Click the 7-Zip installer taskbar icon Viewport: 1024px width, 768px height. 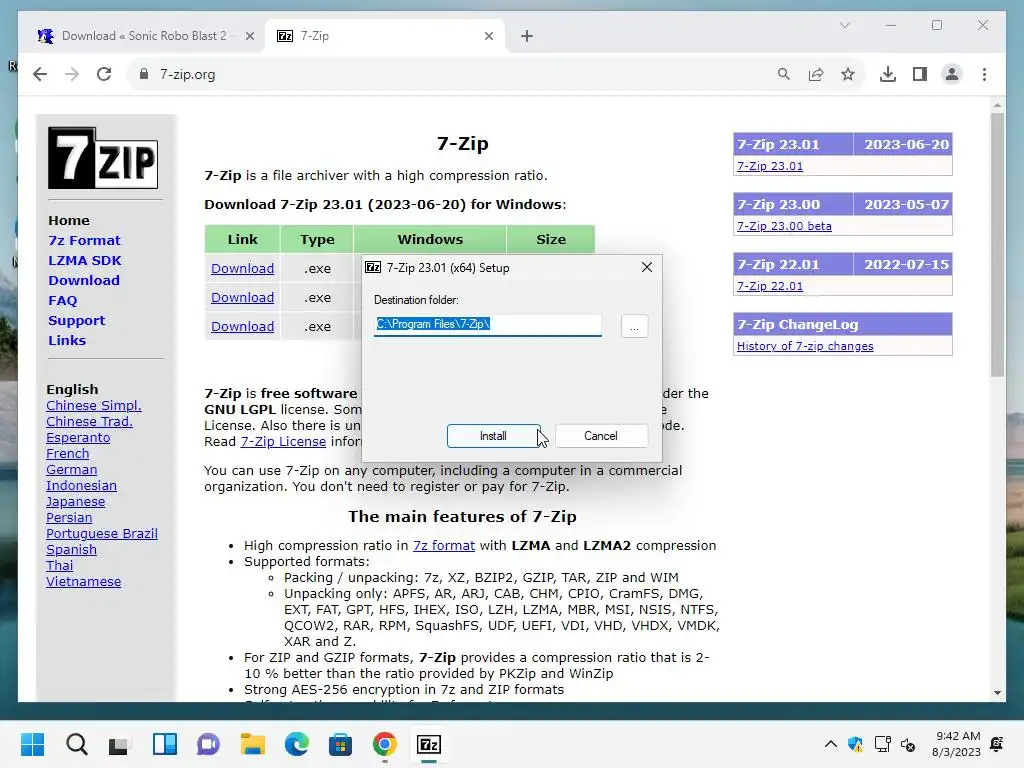(x=429, y=744)
